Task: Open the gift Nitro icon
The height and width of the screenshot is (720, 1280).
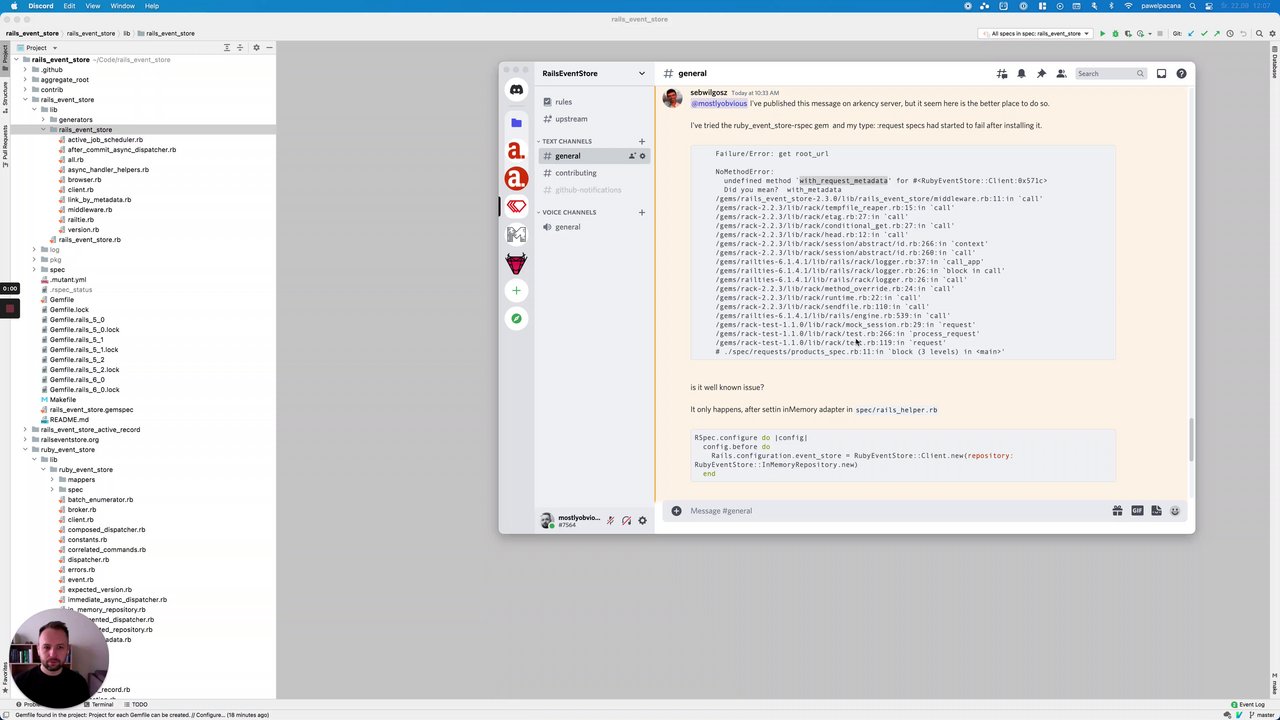Action: pyautogui.click(x=1117, y=511)
